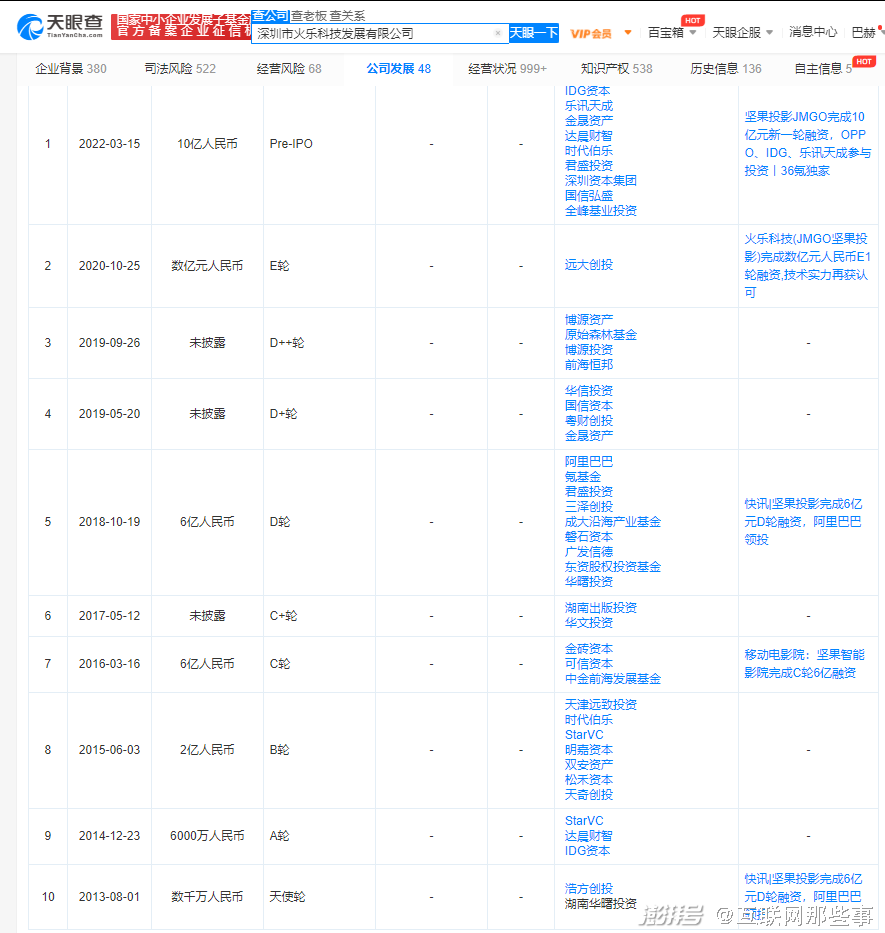
Task: Open investor link 华文投资
Action: pyautogui.click(x=589, y=623)
